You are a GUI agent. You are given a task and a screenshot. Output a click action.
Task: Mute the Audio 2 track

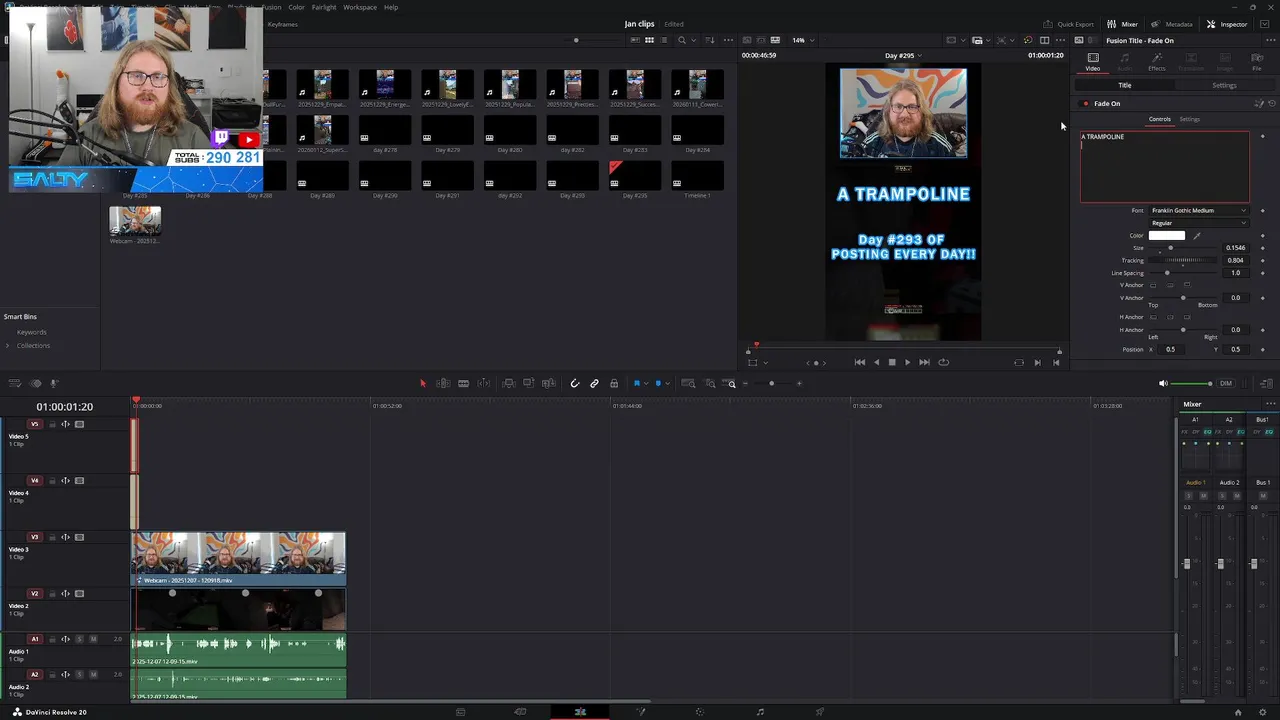(94, 675)
